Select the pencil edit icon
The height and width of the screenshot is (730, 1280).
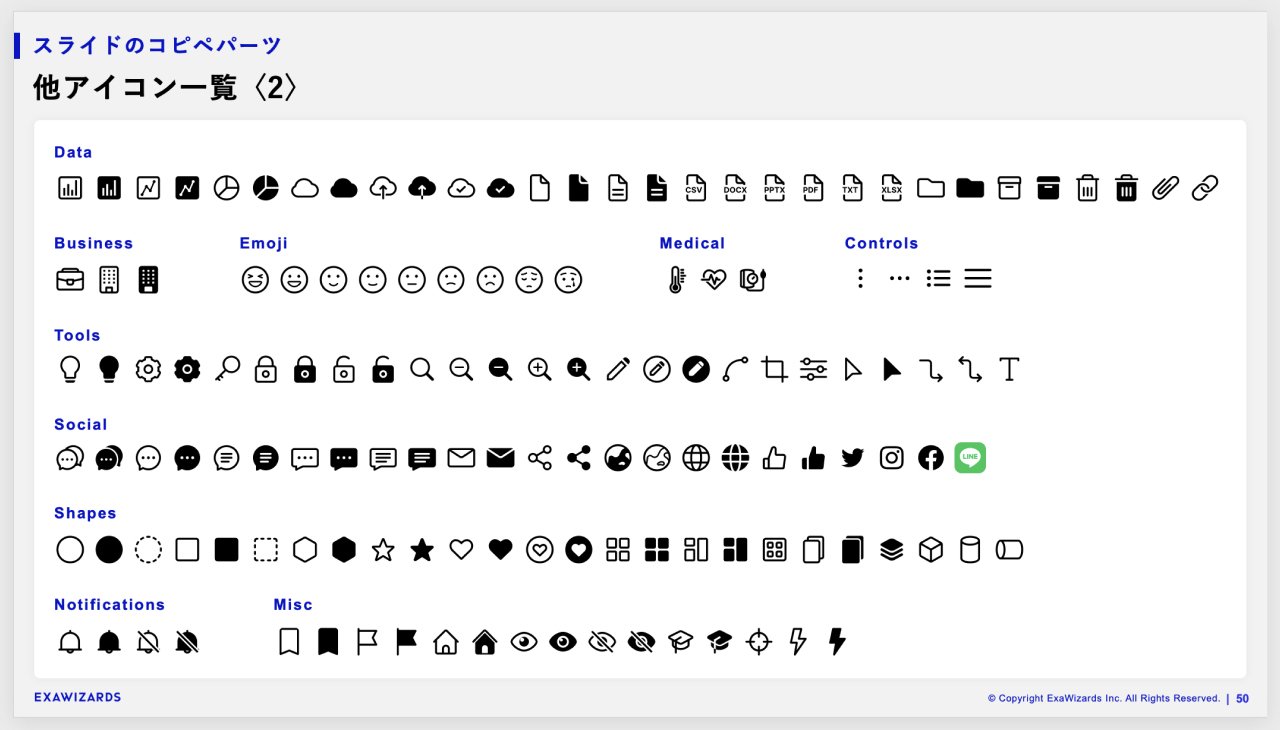617,369
